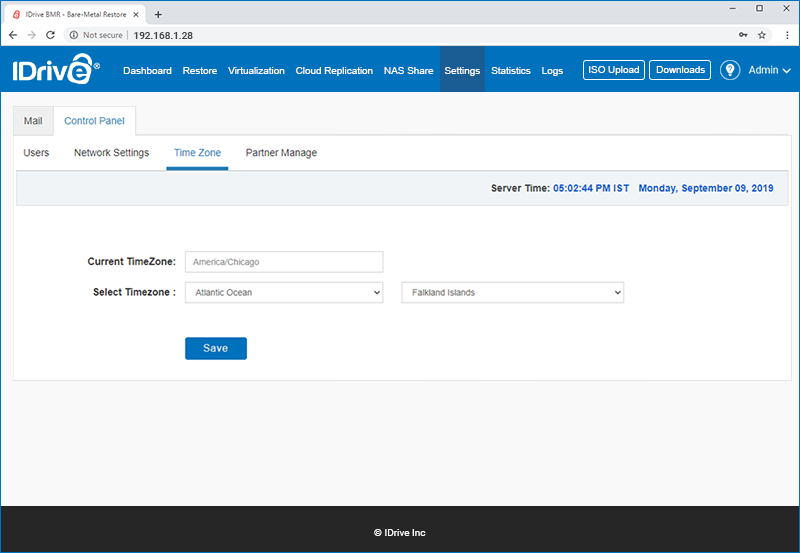Click the address bar URL 192.168.1.28
The height and width of the screenshot is (553, 800).
(x=163, y=35)
